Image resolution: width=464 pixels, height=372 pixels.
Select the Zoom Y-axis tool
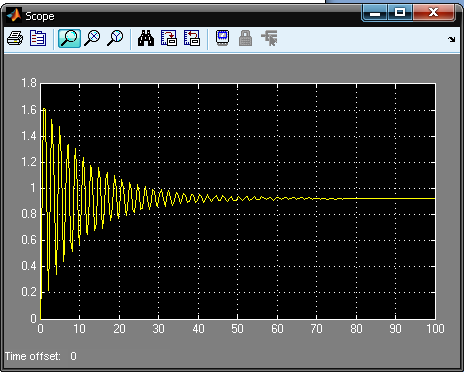tap(115, 38)
